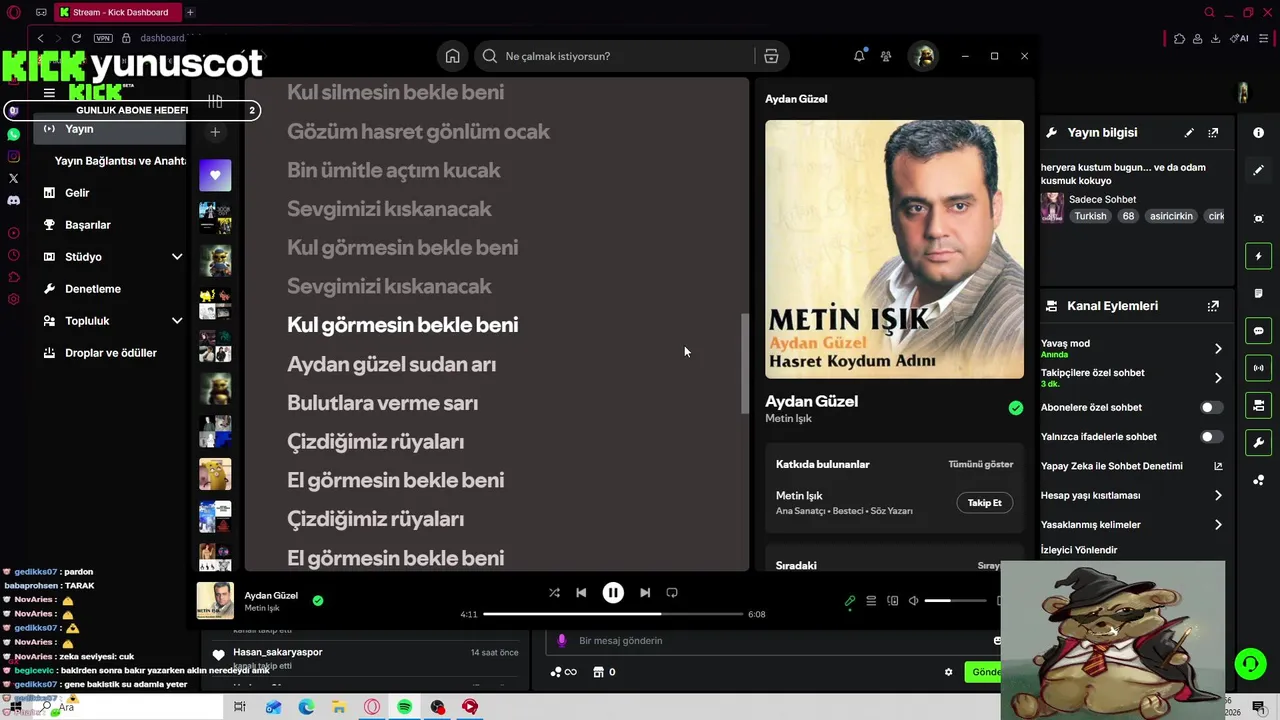Click the green saved checkmark beside Aydan Güzel title

click(1016, 407)
